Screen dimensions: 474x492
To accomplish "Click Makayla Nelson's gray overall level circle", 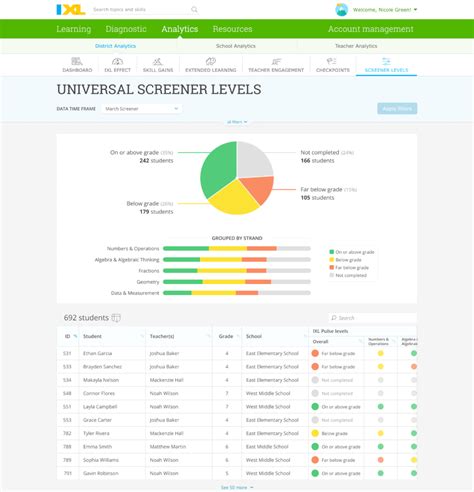I will click(315, 380).
